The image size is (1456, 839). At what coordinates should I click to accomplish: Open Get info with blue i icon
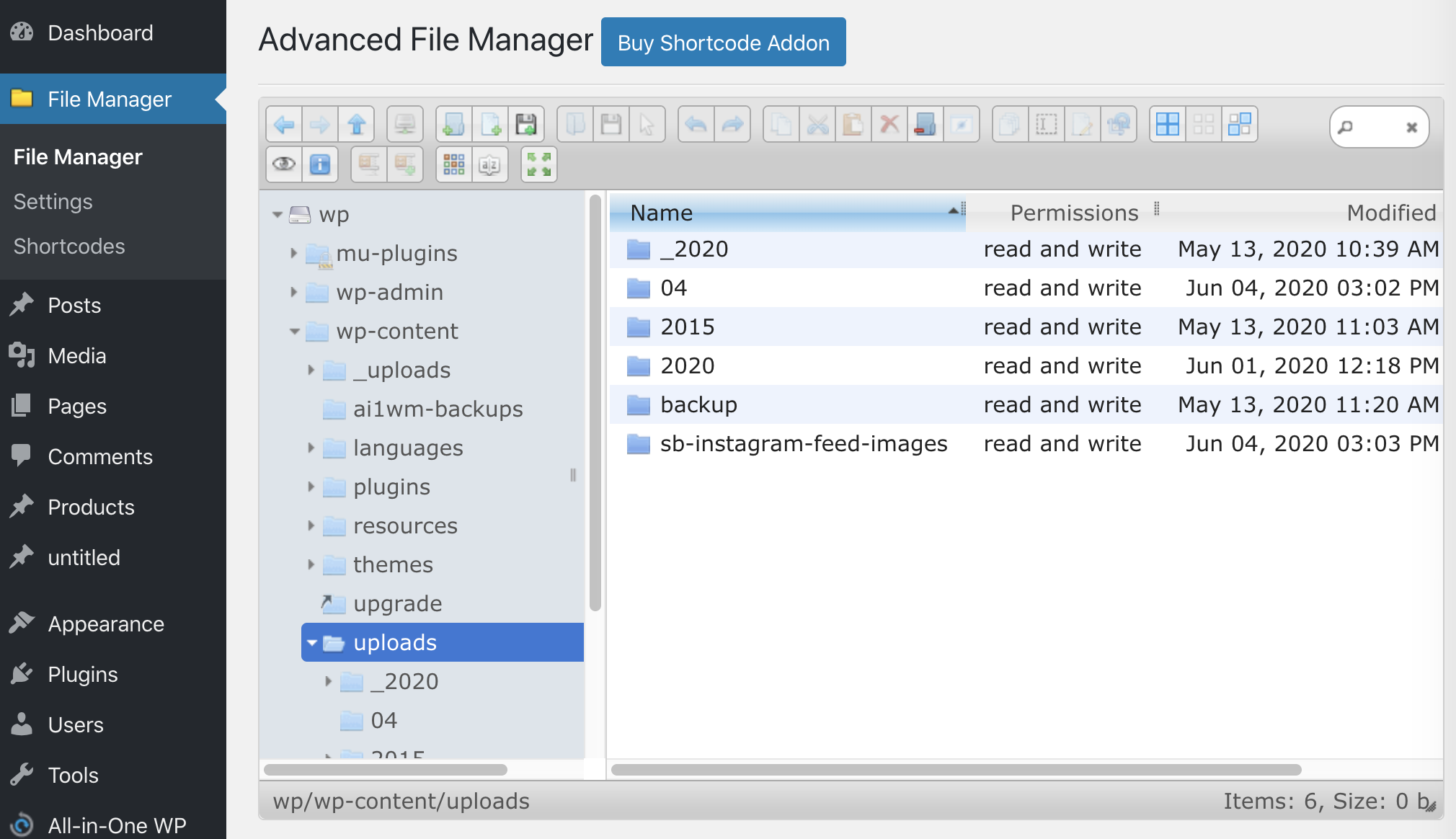click(x=320, y=165)
